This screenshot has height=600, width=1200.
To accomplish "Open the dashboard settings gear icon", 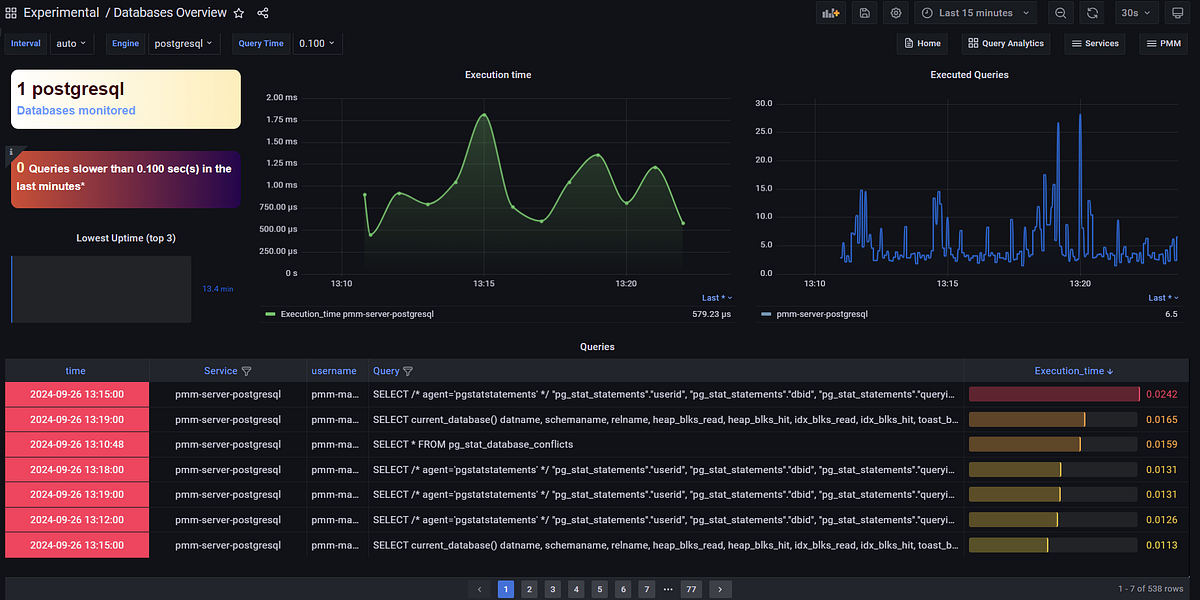I will point(895,12).
